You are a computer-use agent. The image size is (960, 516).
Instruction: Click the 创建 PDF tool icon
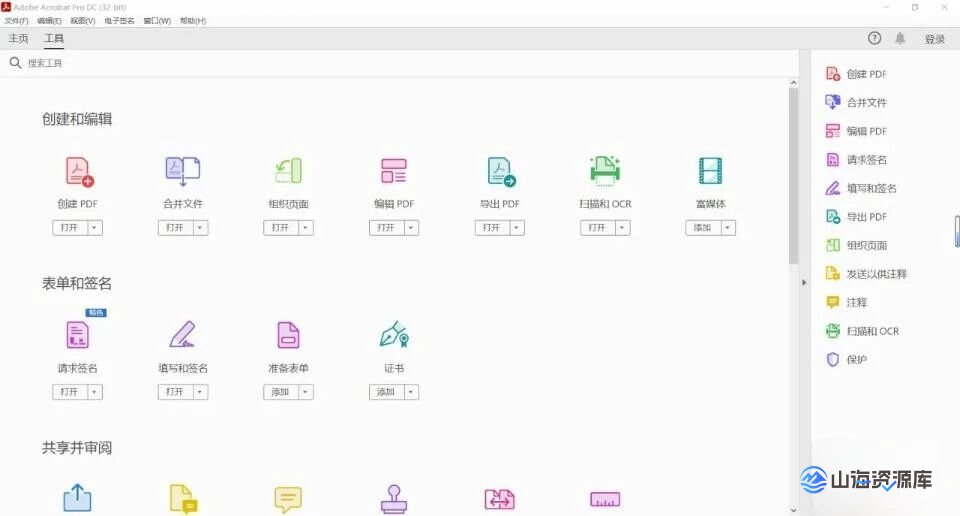(x=78, y=171)
